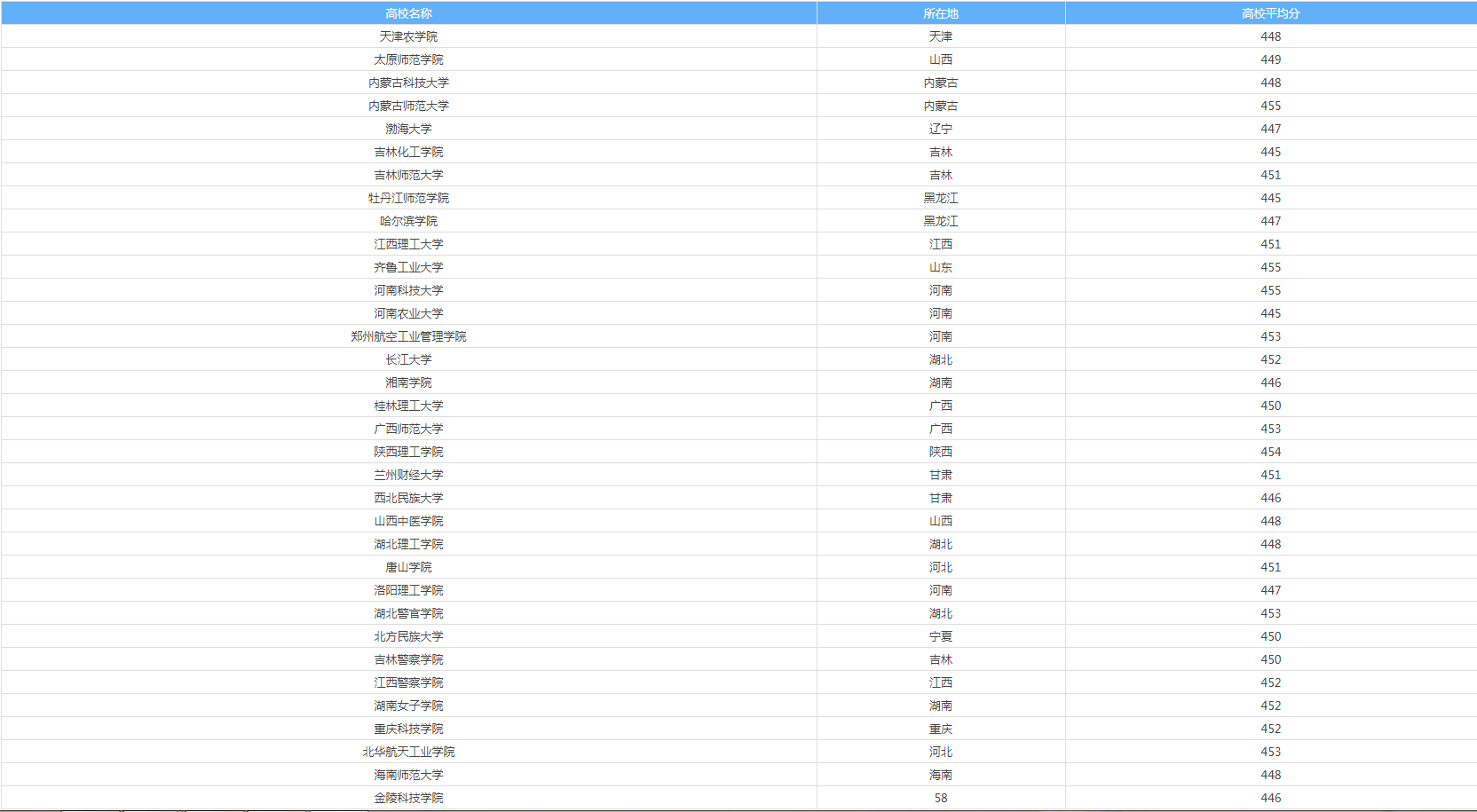Viewport: 1477px width, 812px height.
Task: Select the 广西师范大学 cell
Action: coord(408,429)
